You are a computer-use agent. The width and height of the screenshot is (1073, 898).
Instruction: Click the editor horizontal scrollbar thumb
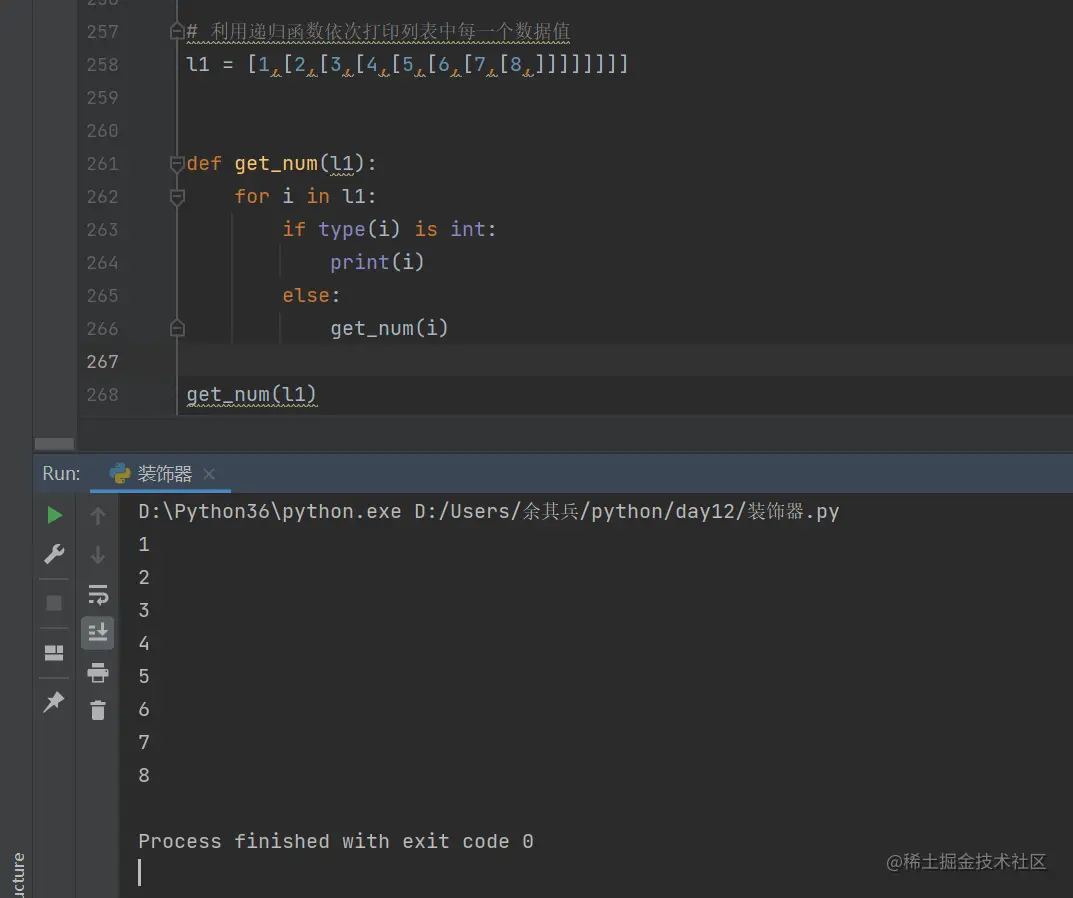(x=54, y=444)
